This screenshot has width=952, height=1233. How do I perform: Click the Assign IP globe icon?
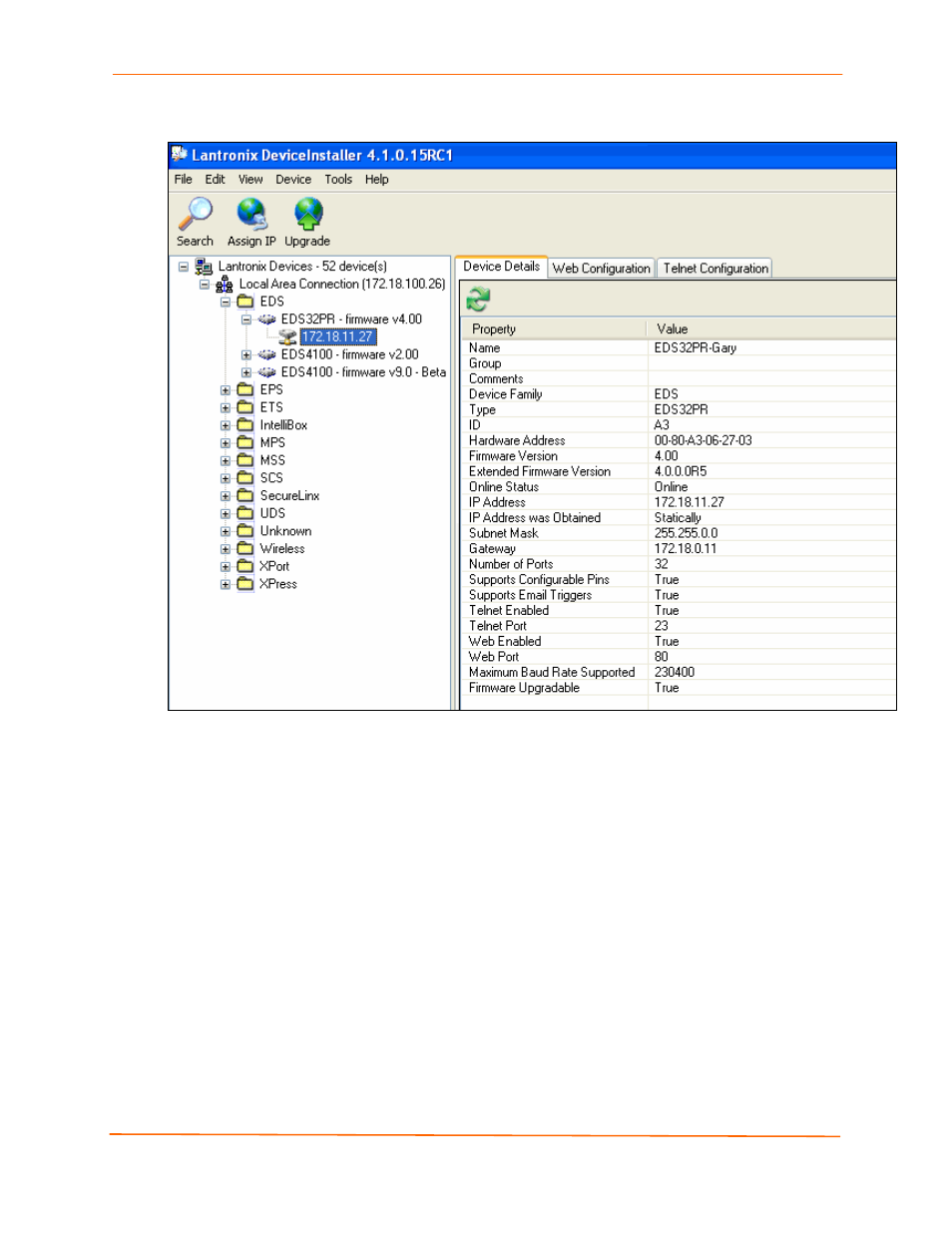(x=251, y=214)
